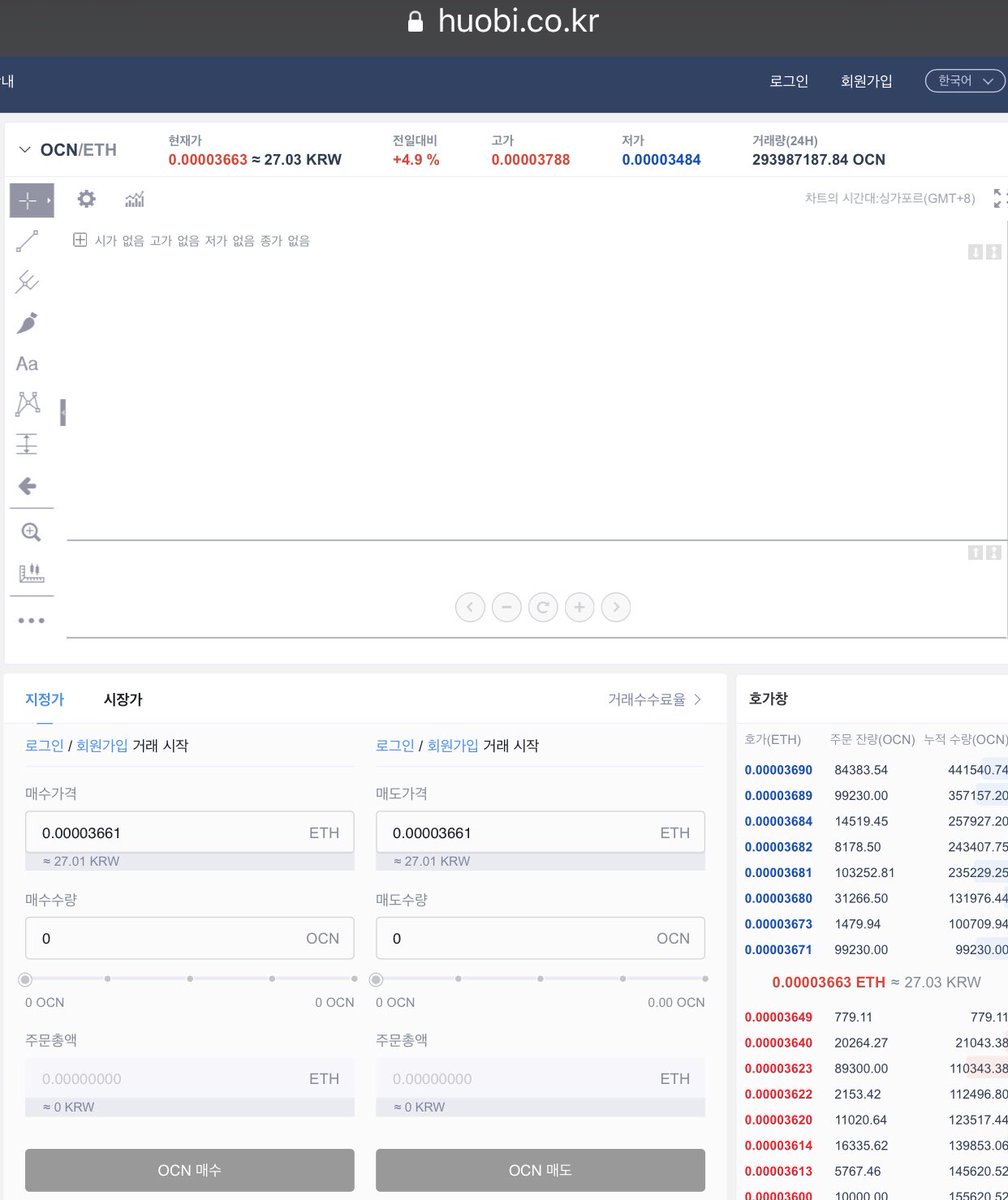Viewport: 1008px width, 1200px height.
Task: Select ask price 0.00003671 in order book
Action: 779,949
